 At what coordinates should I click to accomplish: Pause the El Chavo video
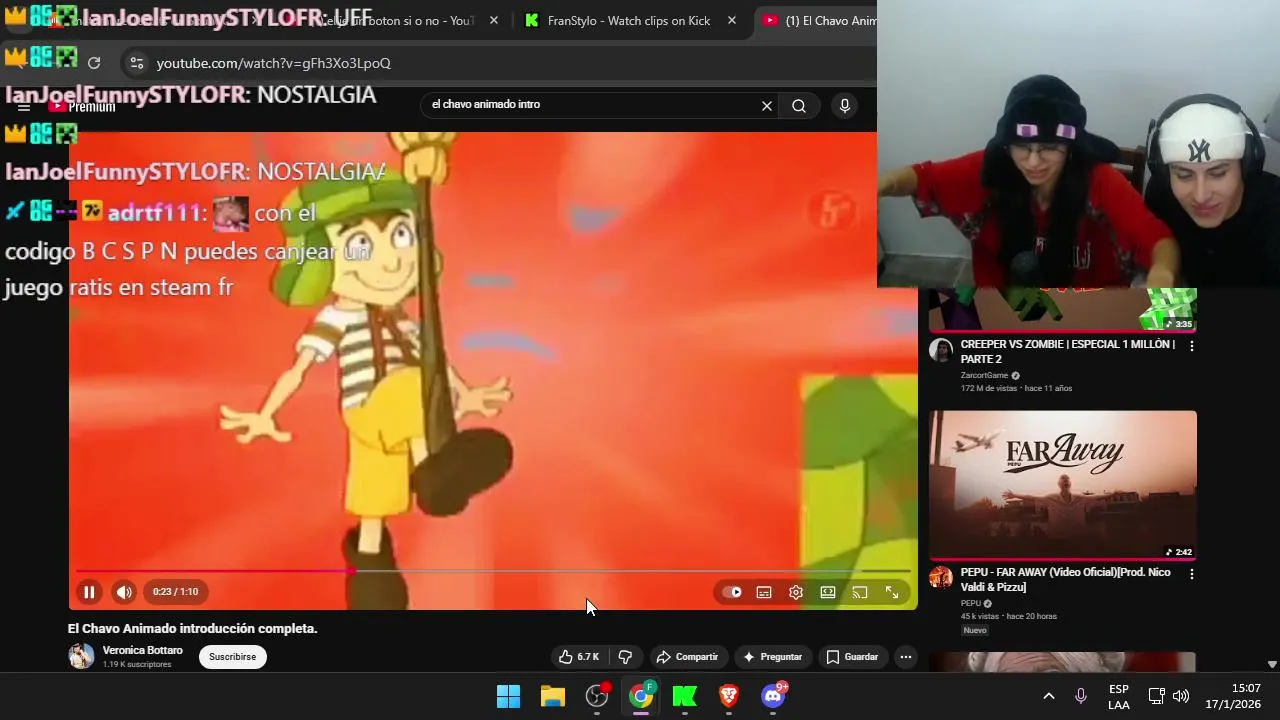[x=89, y=592]
